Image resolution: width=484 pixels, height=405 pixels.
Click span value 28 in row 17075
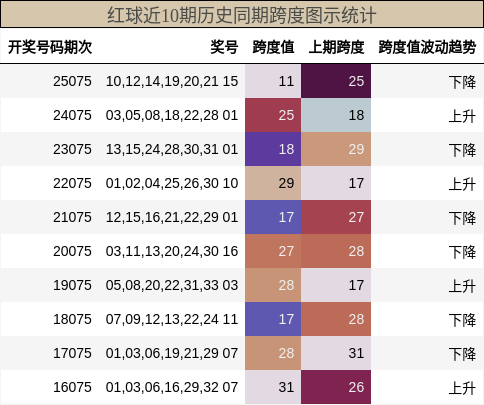273,353
